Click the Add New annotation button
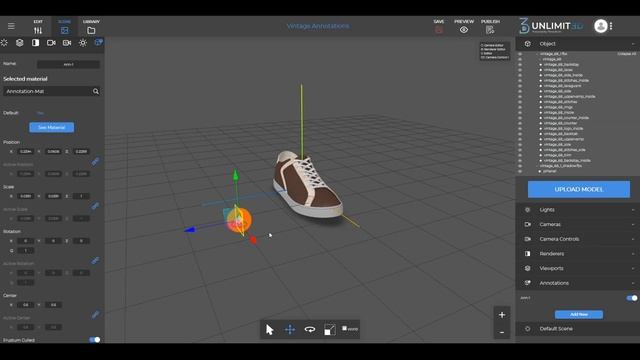This screenshot has height=360, width=640. [579, 314]
